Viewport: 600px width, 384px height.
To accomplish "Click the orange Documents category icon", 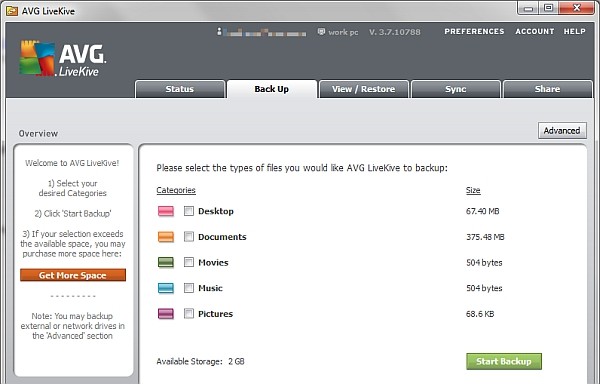I will tap(166, 237).
